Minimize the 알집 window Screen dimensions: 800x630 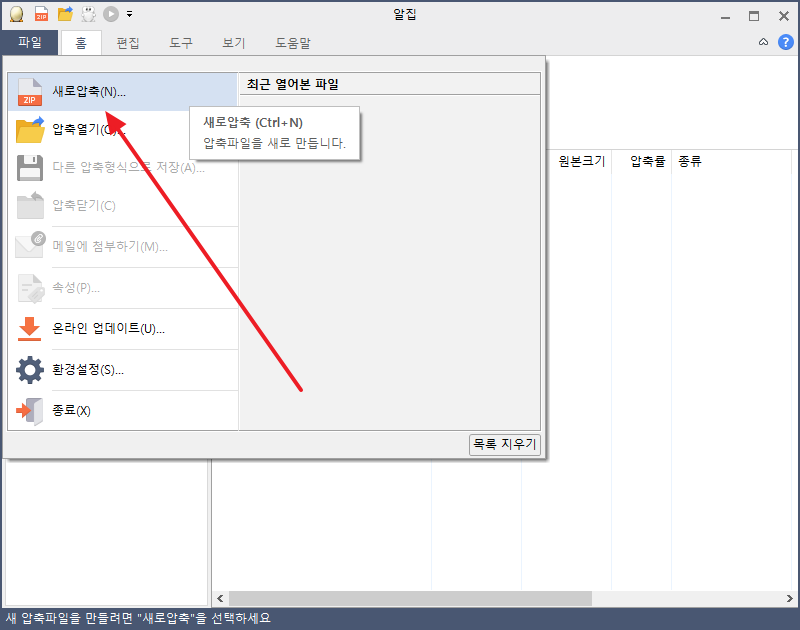[725, 16]
